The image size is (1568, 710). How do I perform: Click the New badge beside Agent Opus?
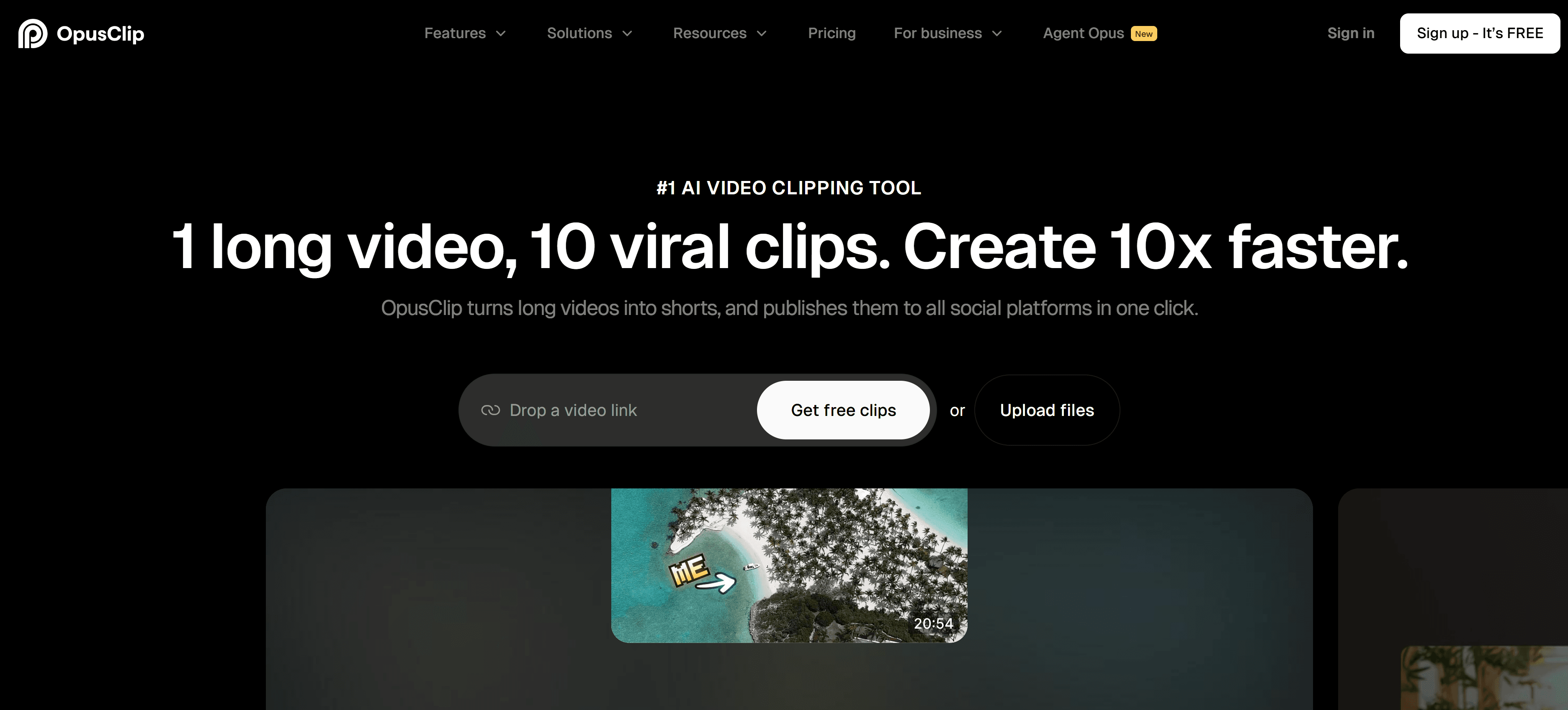pos(1144,34)
